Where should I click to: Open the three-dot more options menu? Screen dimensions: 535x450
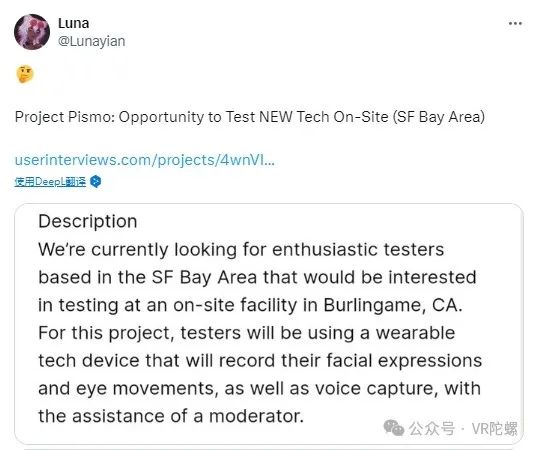pos(515,24)
